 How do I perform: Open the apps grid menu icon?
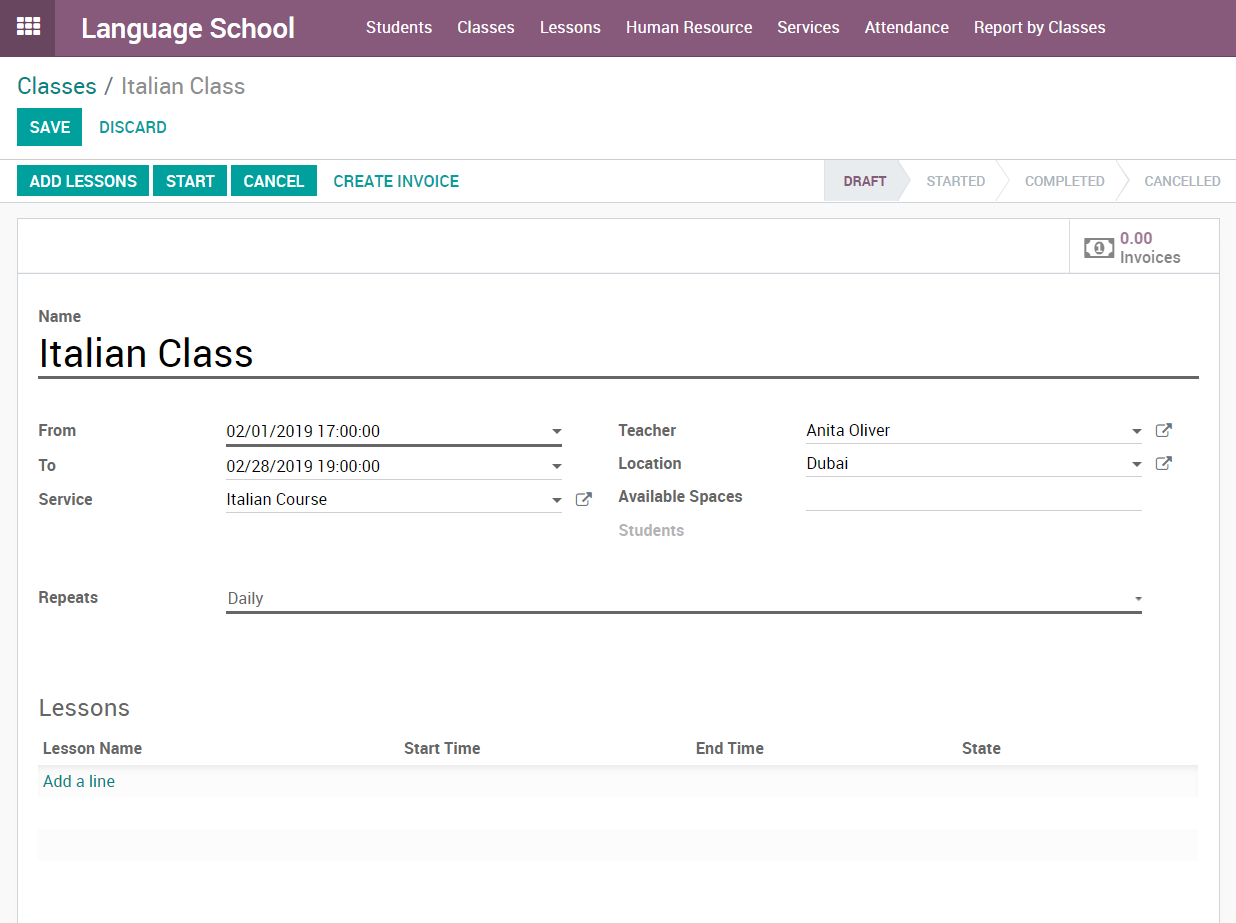[x=28, y=27]
